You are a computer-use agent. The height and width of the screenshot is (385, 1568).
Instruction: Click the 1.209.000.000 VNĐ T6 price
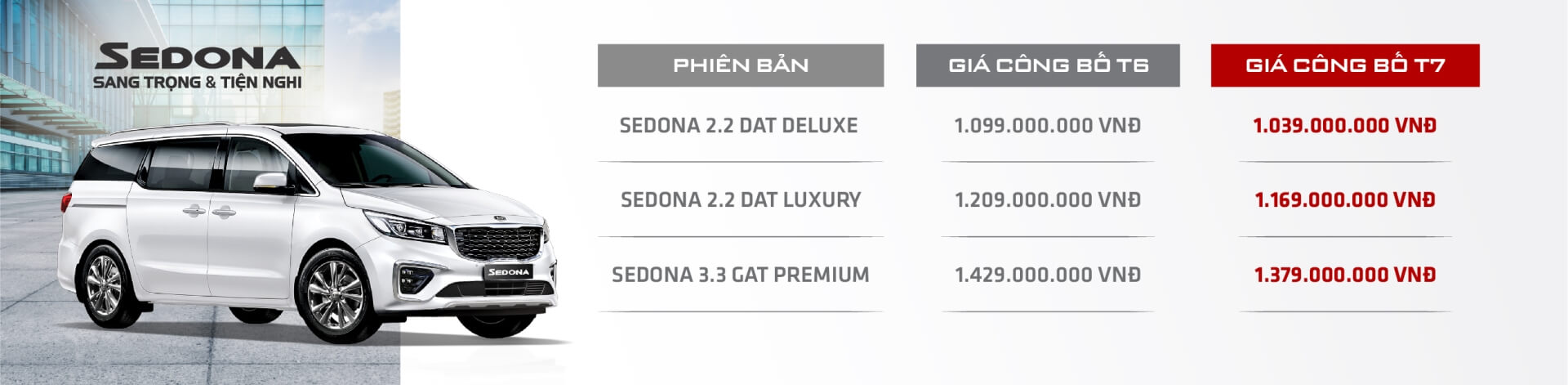[x=1047, y=200]
